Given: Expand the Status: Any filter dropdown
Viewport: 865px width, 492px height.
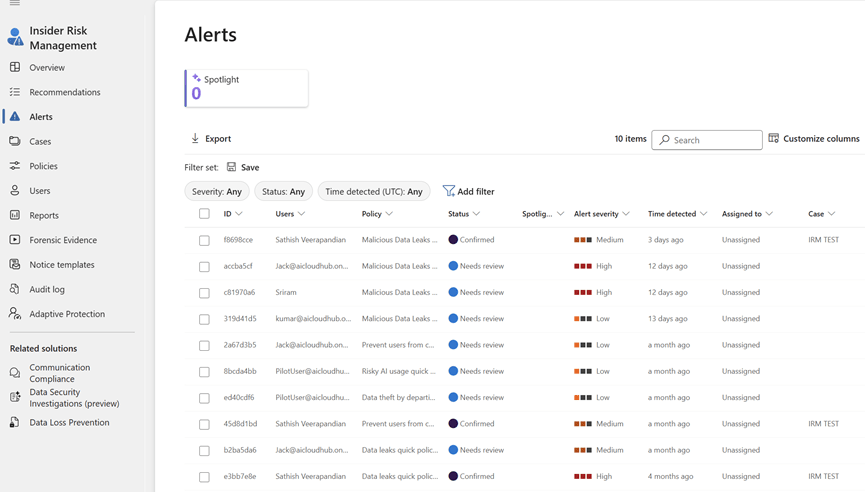Looking at the screenshot, I should tap(283, 191).
